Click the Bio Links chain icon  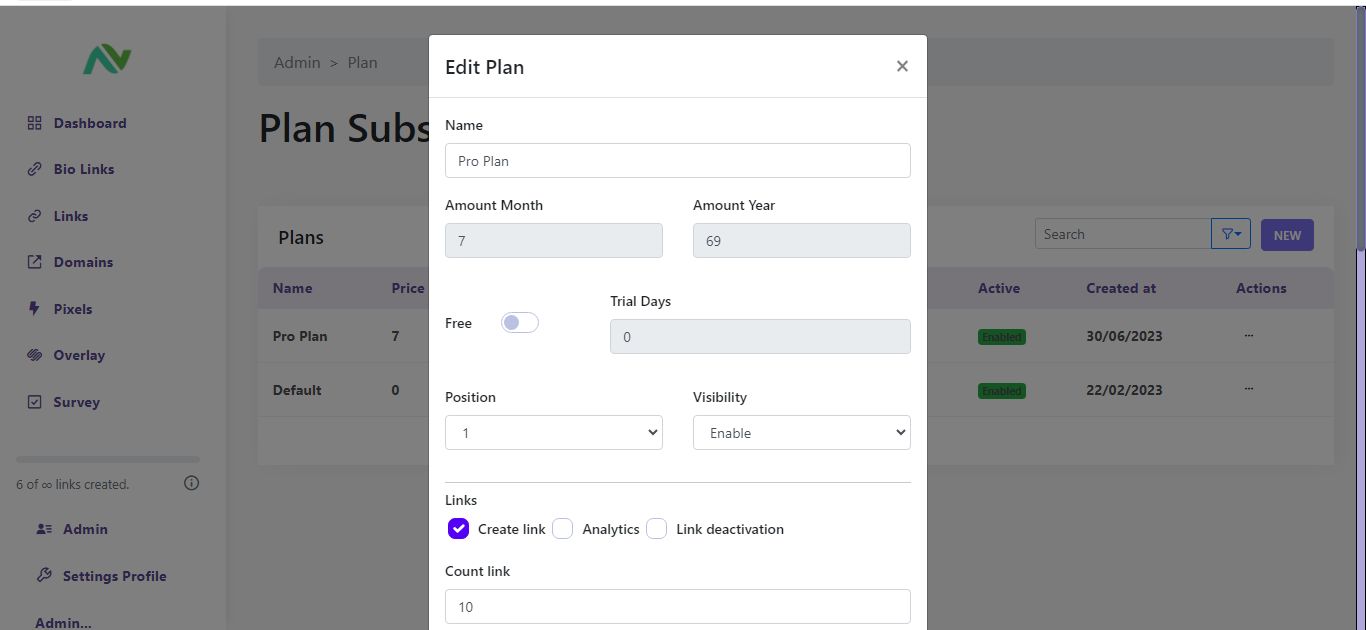34,169
